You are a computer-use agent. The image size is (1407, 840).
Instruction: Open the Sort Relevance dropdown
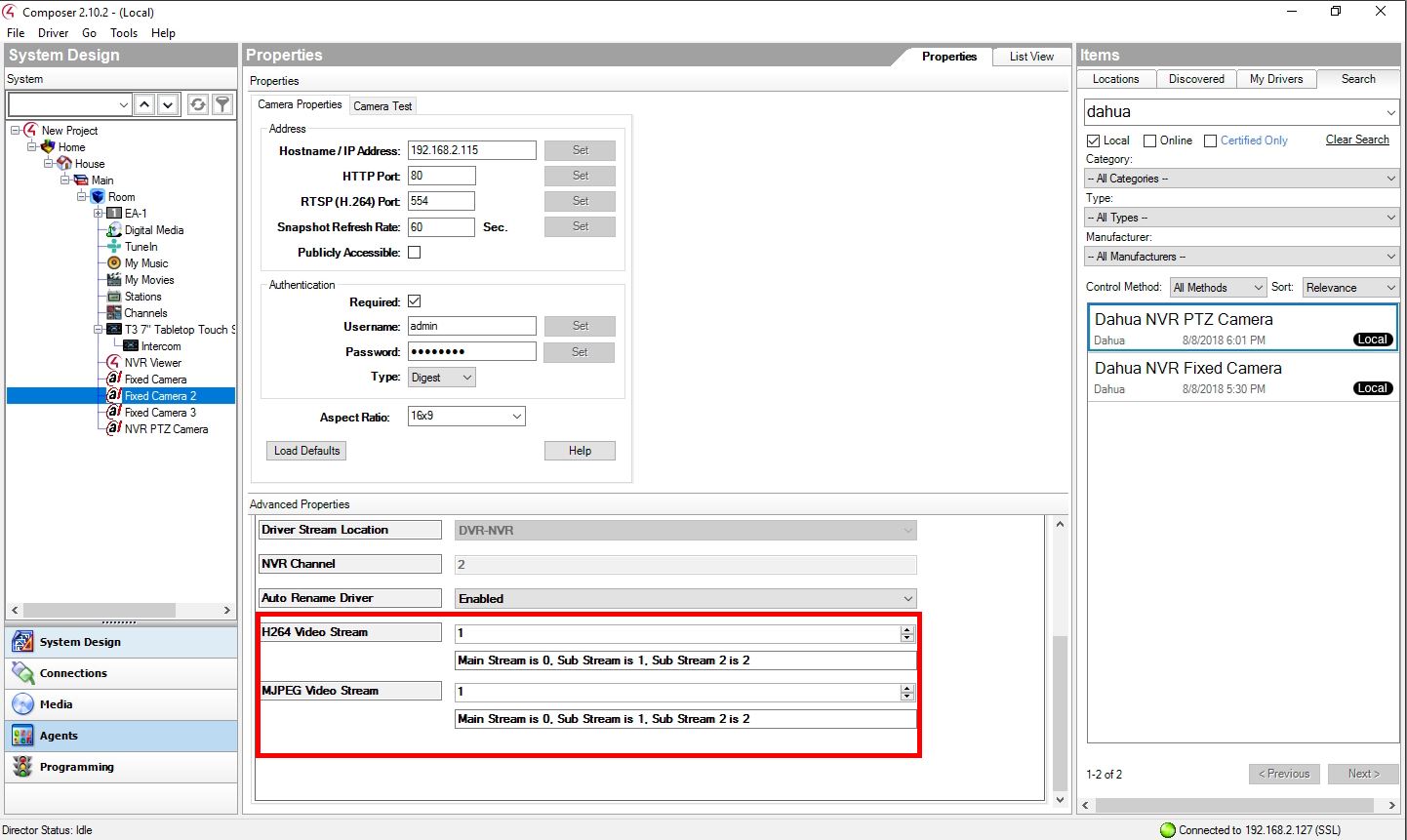point(1351,288)
